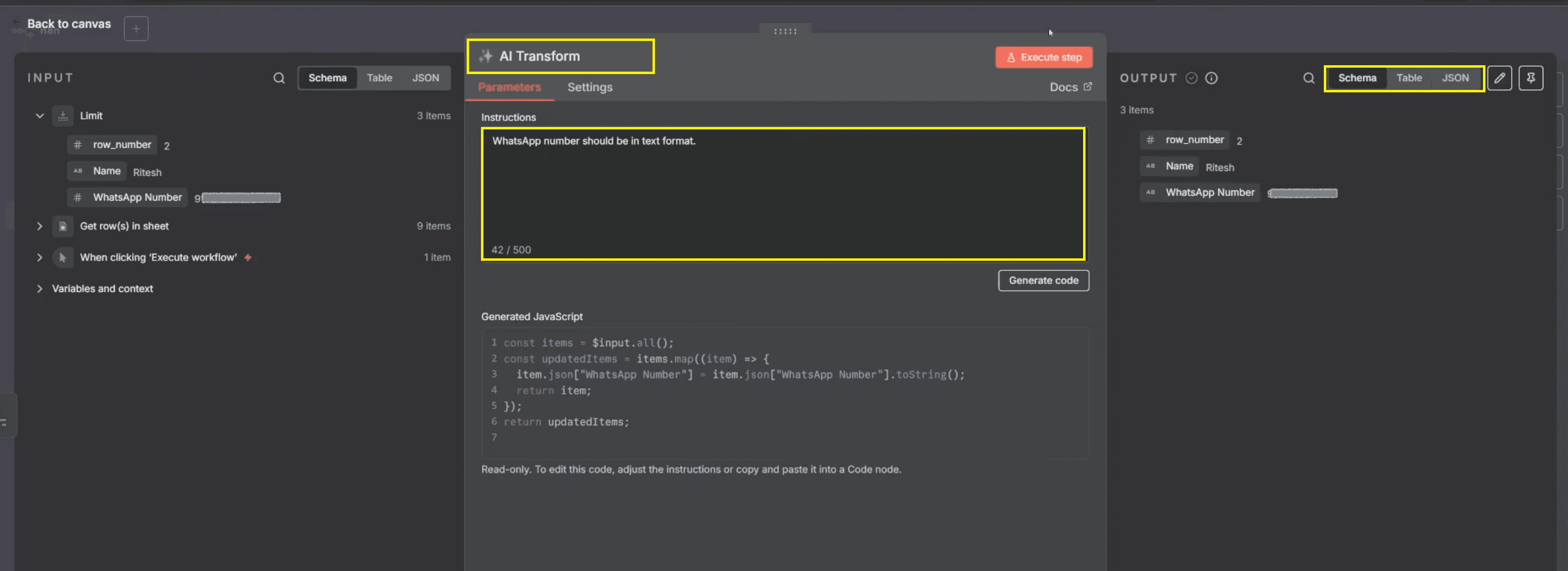Click the plus icon next to Back to canvas

(x=136, y=28)
